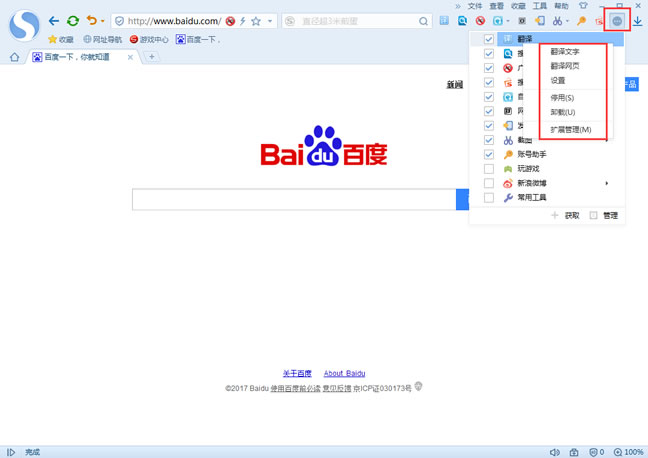Choose 翻译文字 from context menu
The image size is (648, 458).
(565, 52)
